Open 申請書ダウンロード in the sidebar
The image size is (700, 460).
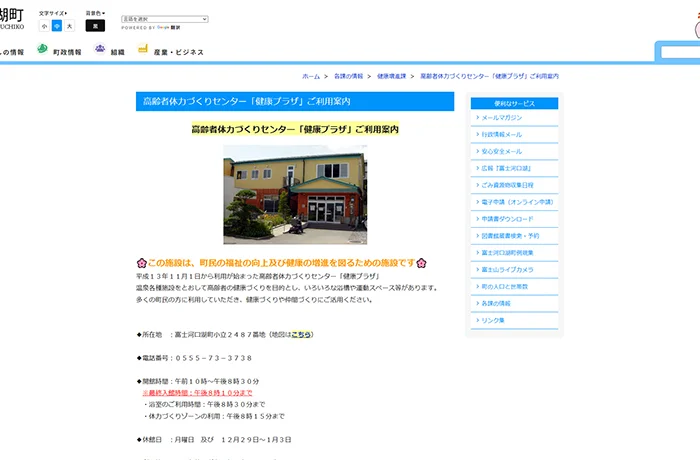pyautogui.click(x=507, y=219)
